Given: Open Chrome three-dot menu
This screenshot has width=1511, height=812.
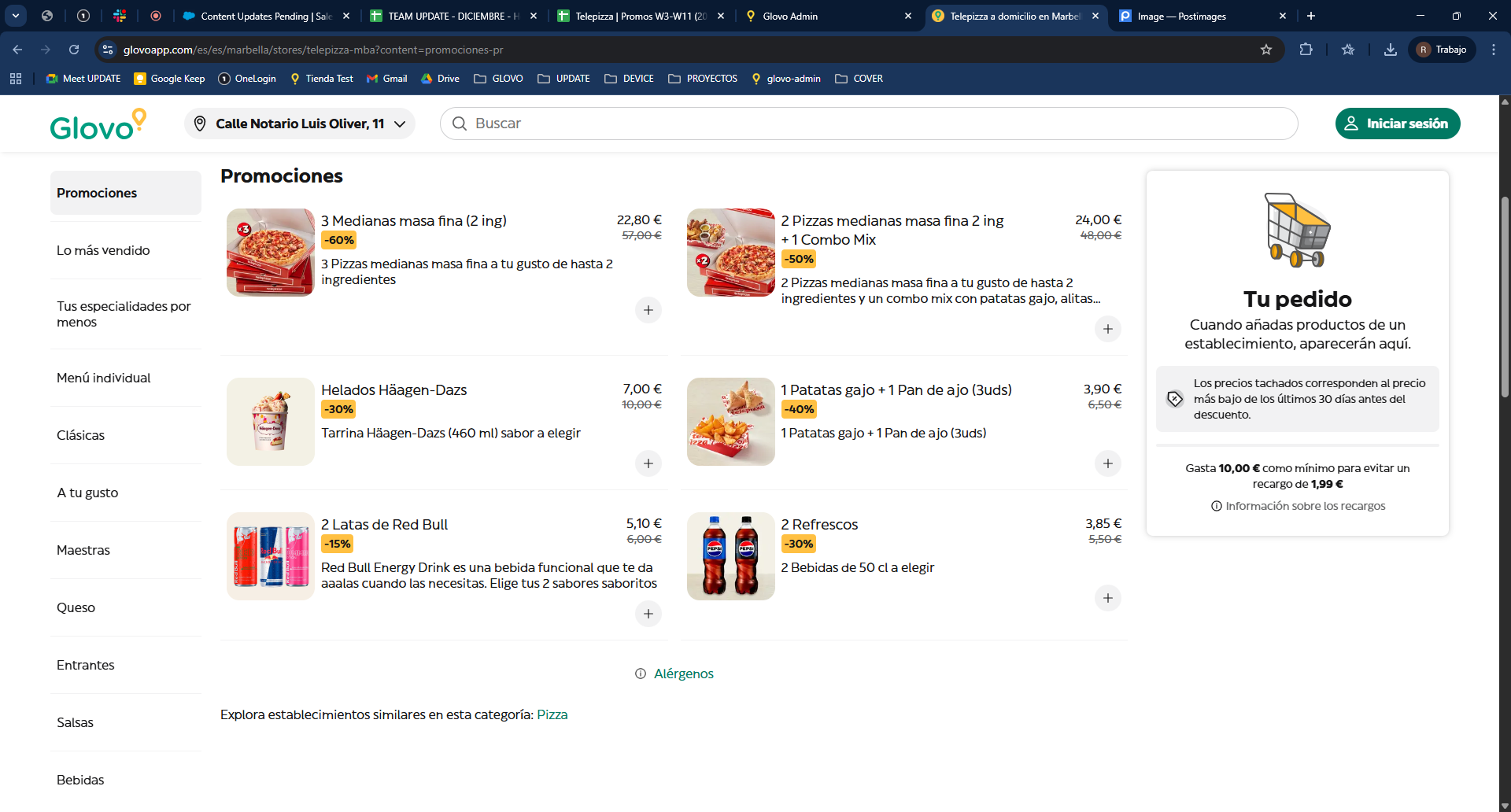Looking at the screenshot, I should [1494, 50].
